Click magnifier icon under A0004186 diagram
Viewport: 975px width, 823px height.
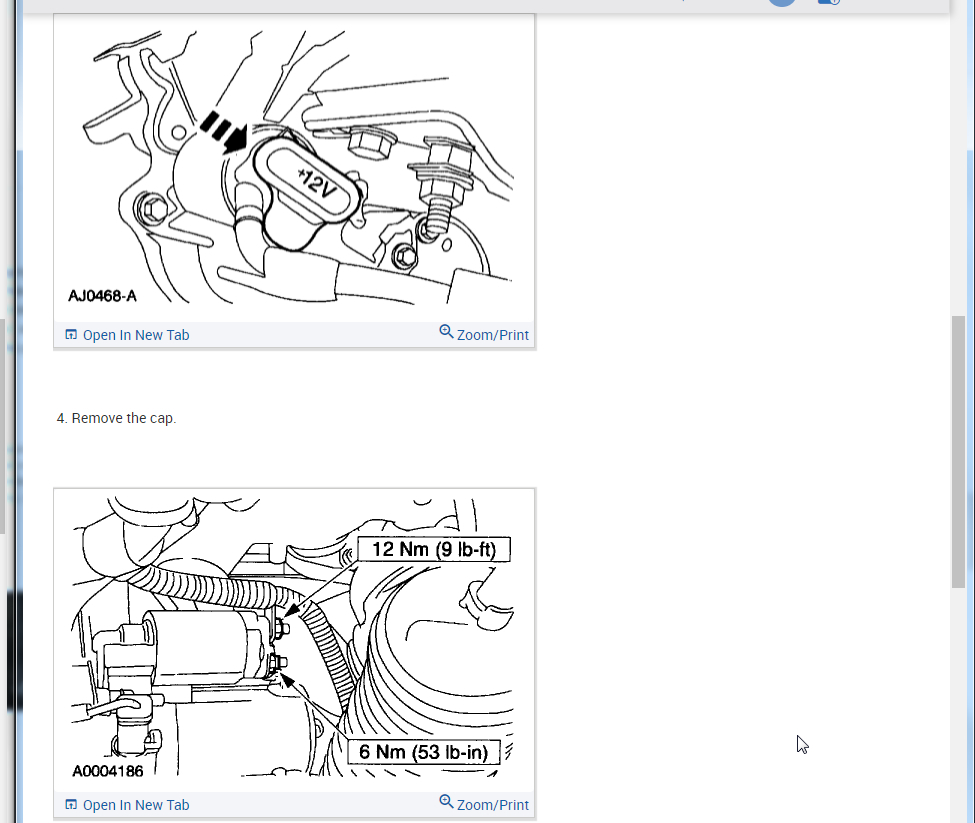446,801
